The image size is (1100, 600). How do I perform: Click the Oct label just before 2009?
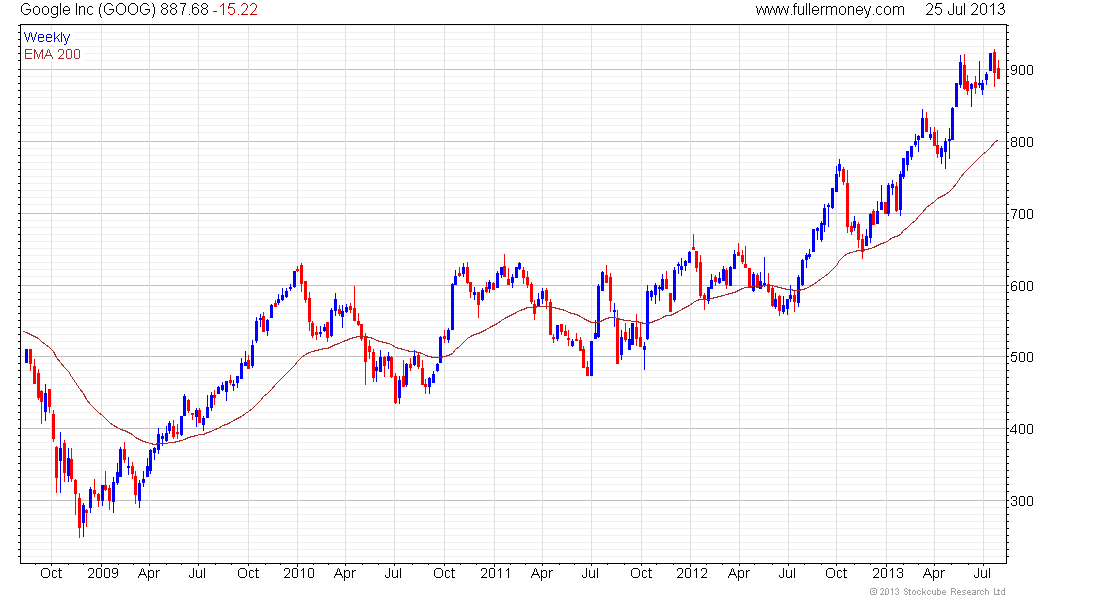coord(51,573)
